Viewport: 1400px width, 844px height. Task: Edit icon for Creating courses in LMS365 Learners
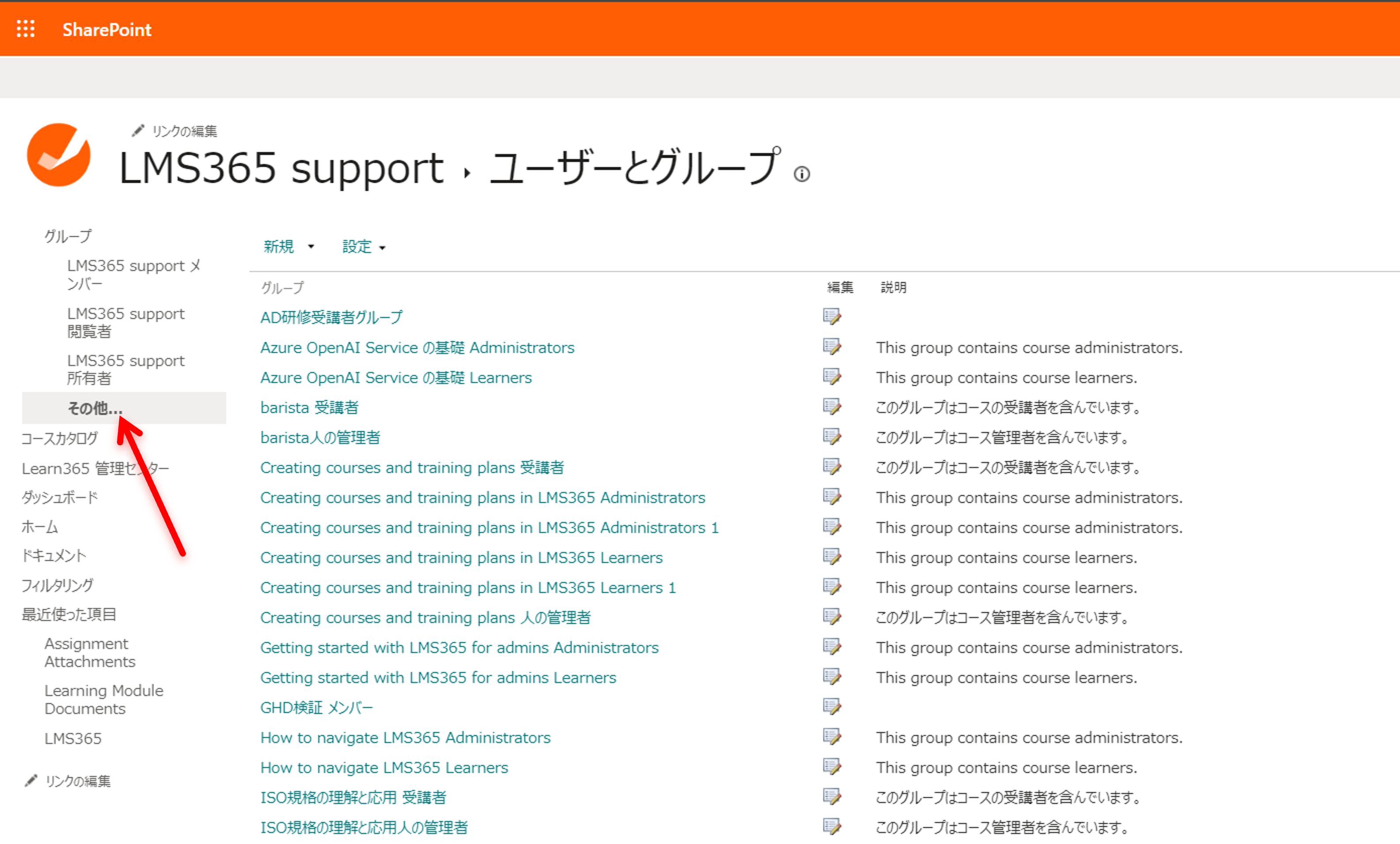pos(832,557)
